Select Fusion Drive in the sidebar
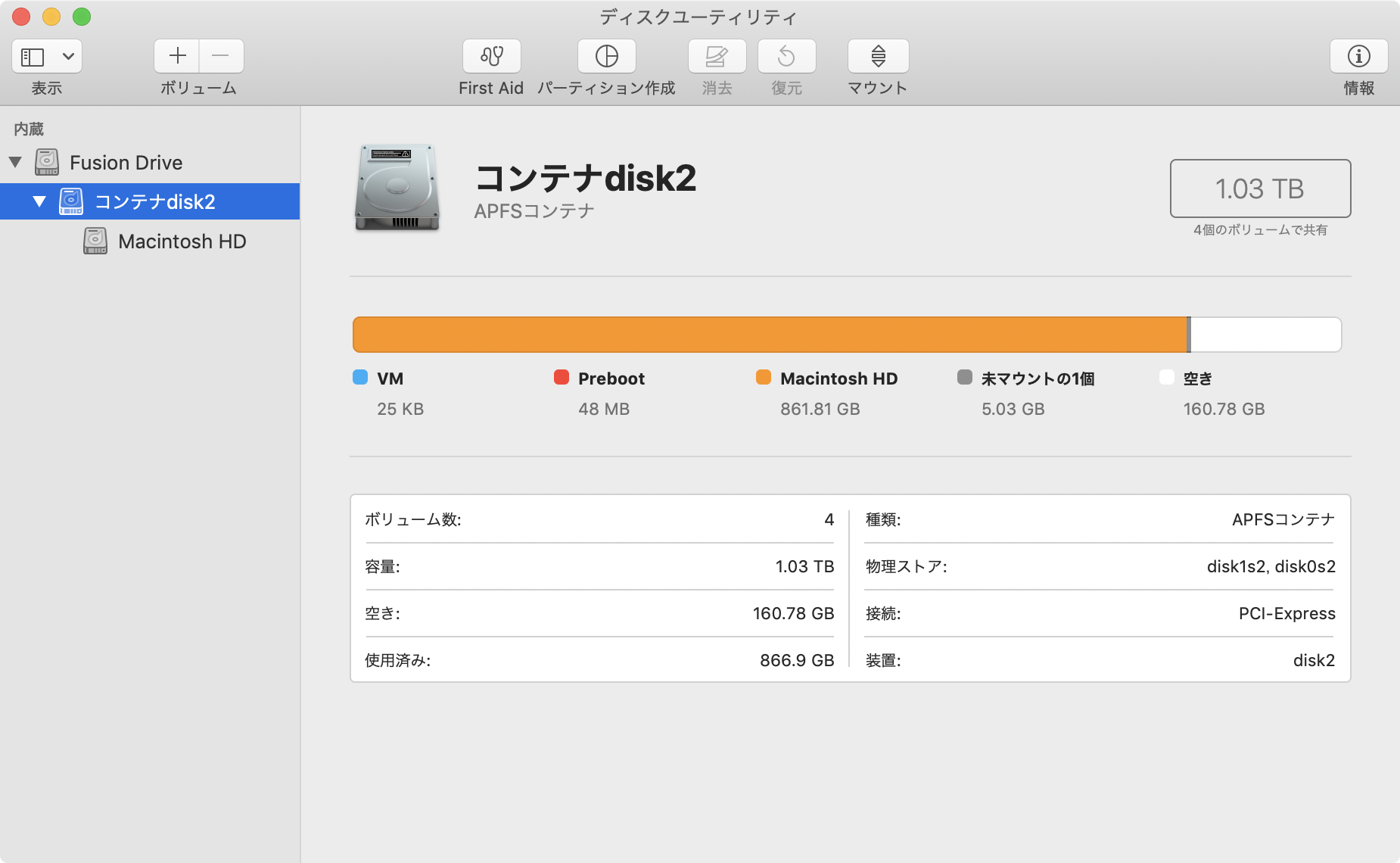The image size is (1400, 863). tap(126, 163)
